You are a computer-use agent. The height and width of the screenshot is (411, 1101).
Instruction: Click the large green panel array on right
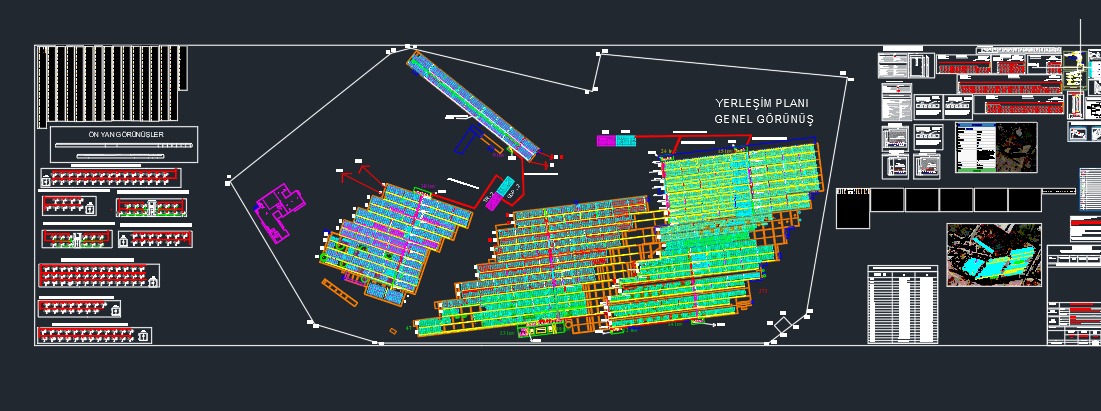[735, 190]
